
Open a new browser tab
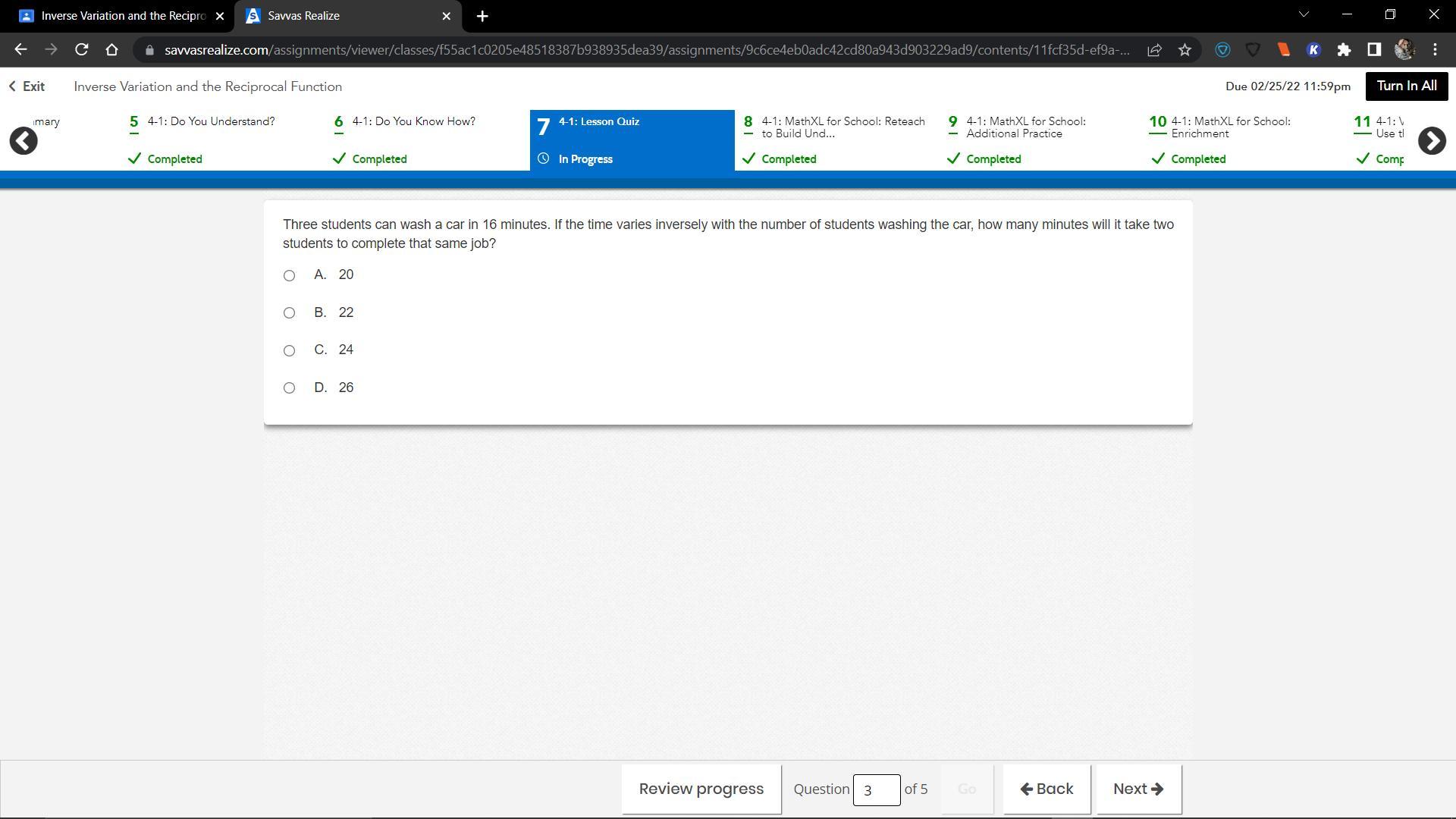482,16
